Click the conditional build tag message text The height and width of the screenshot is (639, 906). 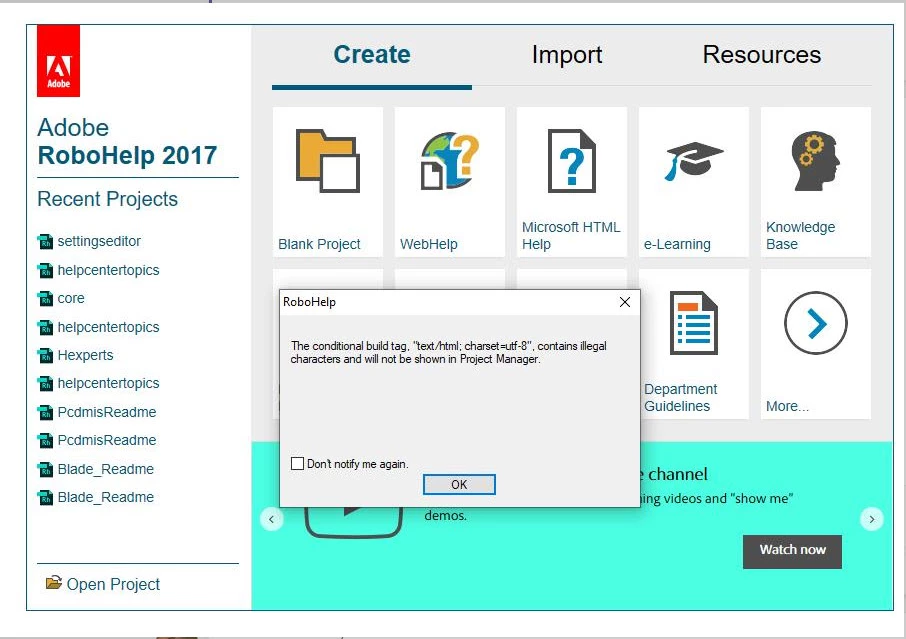448,352
